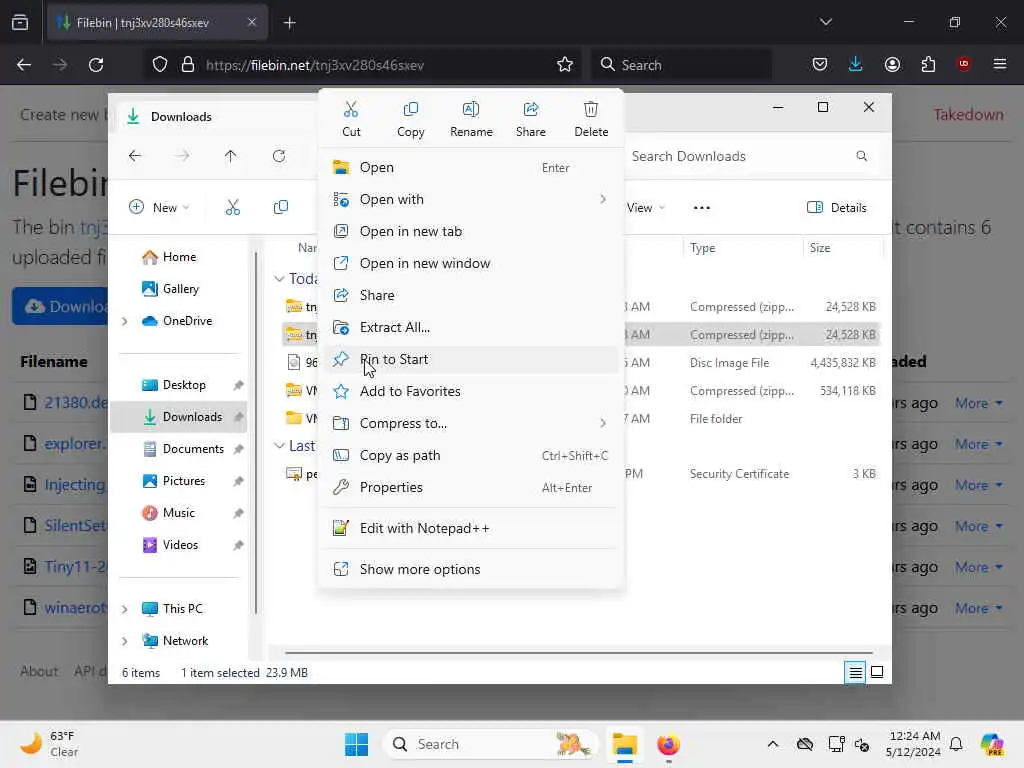Open Firefox Downloads panel arrow
This screenshot has width=1024, height=768.
[x=856, y=64]
